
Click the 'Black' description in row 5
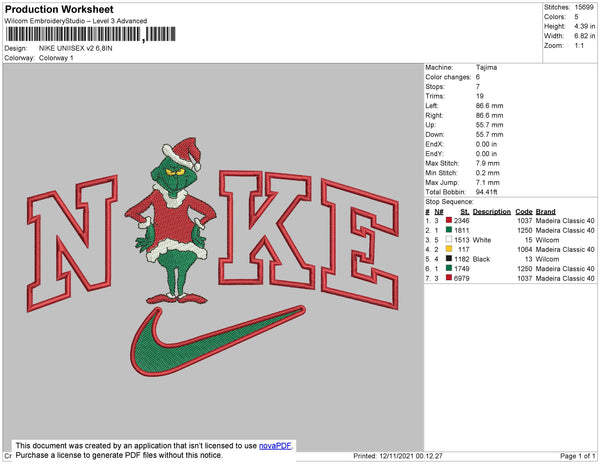(481, 259)
